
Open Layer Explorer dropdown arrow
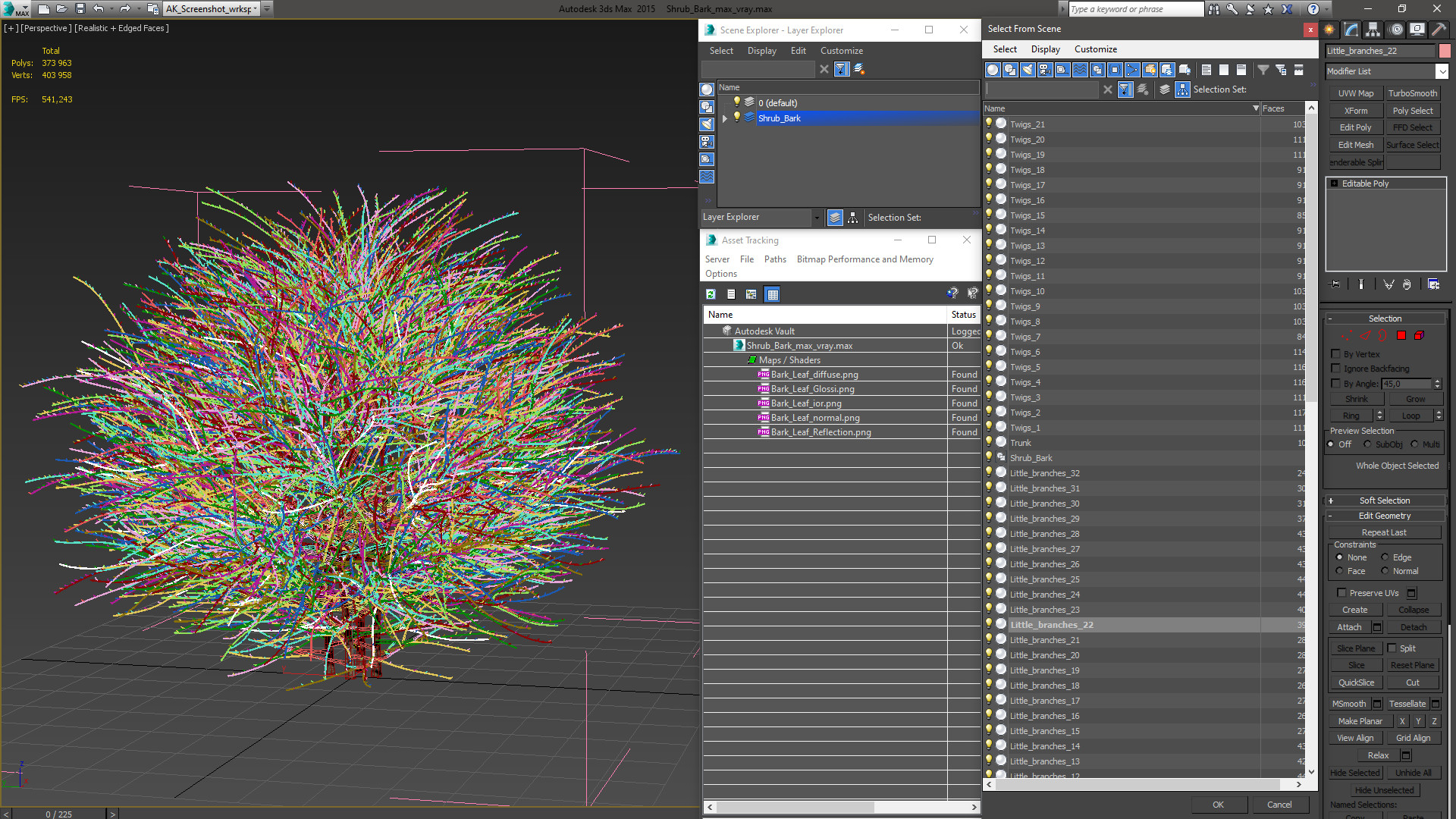pos(817,218)
